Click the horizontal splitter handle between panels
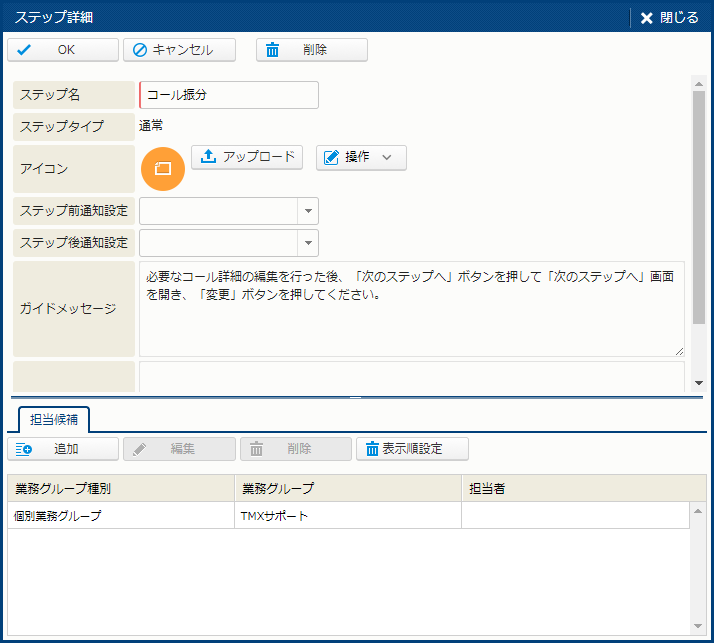Viewport: 714px width, 643px height. tap(355, 398)
